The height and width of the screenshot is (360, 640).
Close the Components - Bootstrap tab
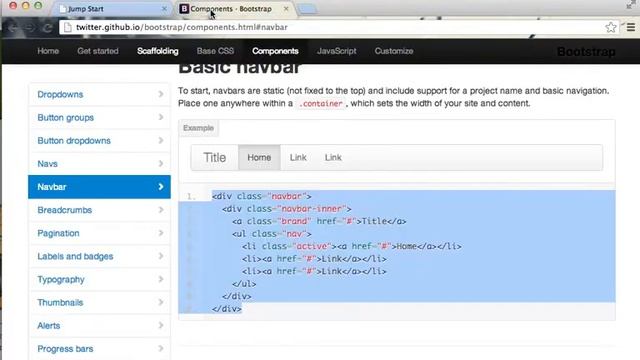click(286, 9)
